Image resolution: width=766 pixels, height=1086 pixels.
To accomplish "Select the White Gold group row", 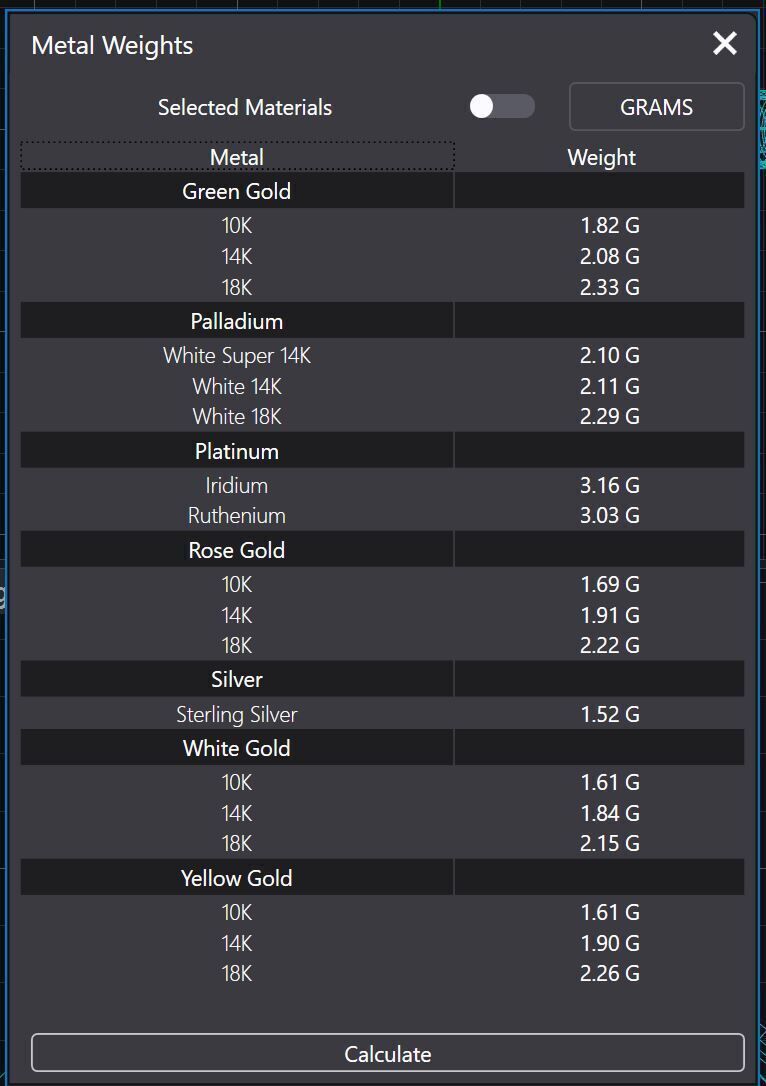I will (237, 748).
